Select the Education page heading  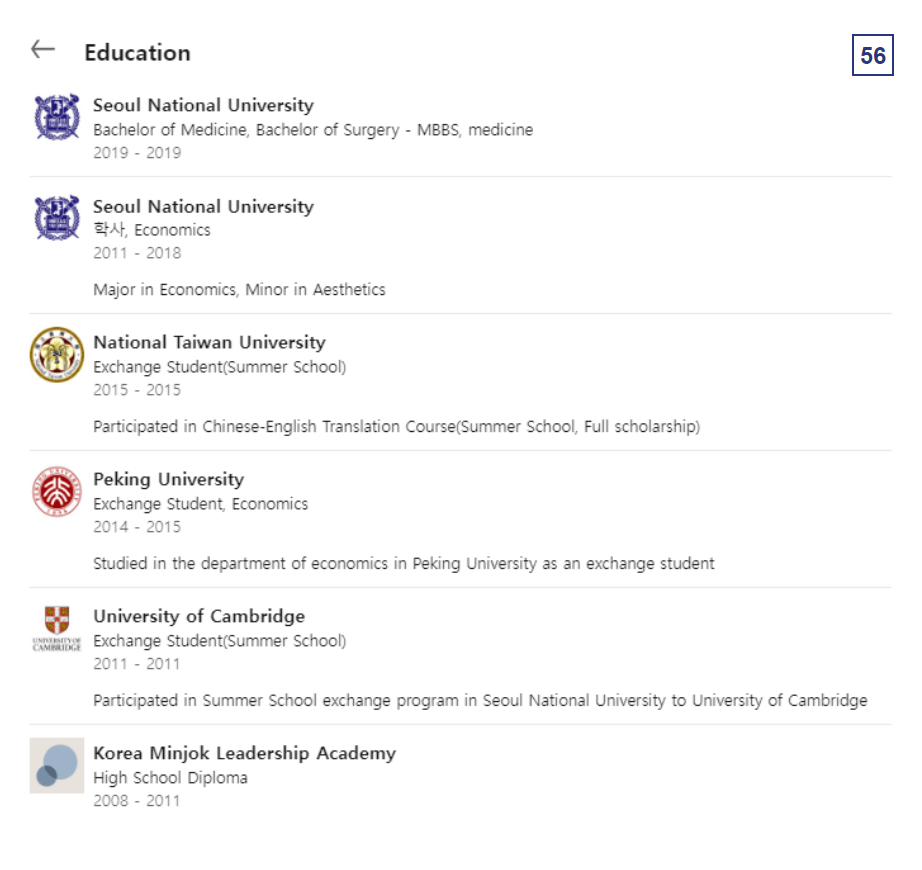[x=138, y=53]
